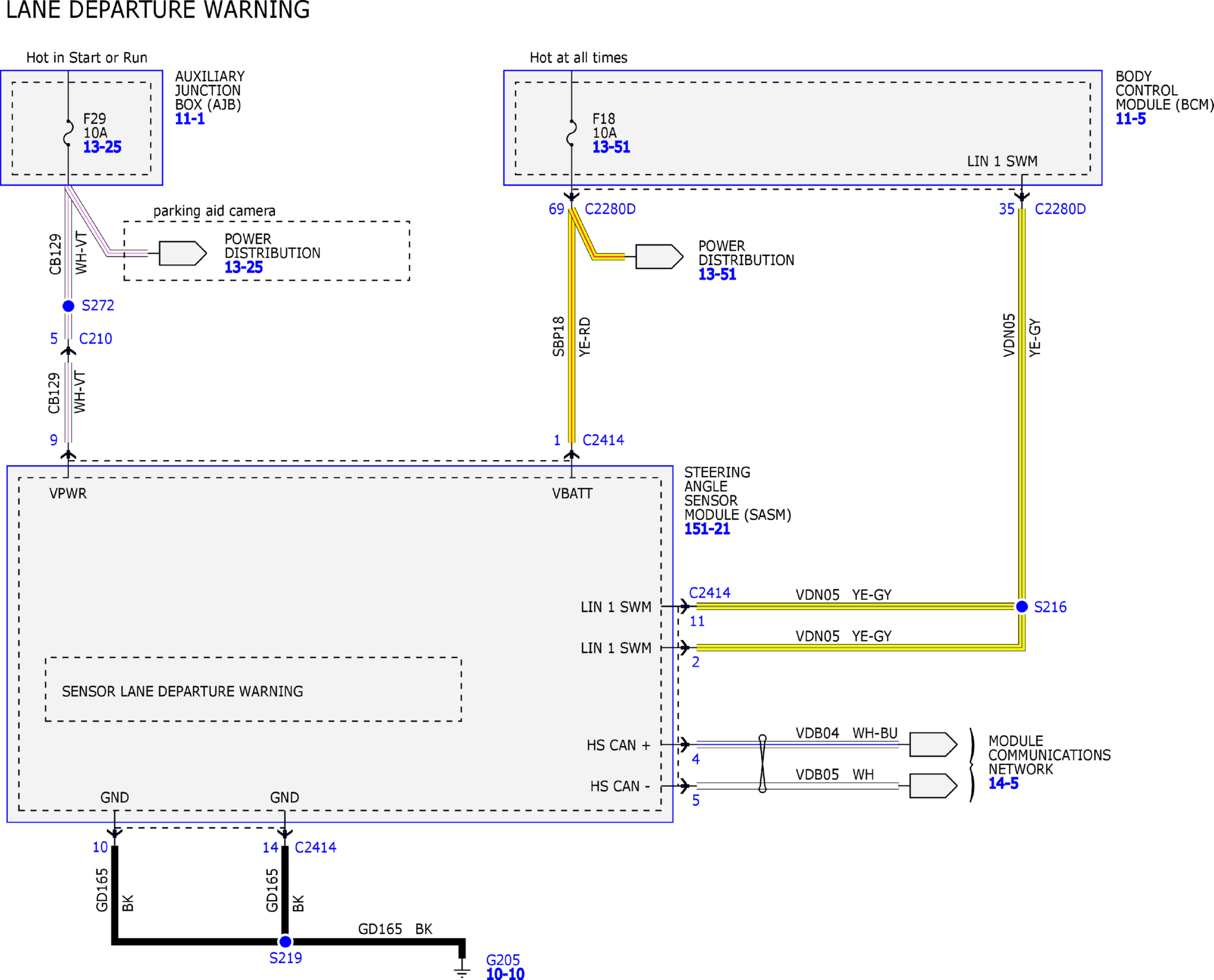Click the VDB05 WH off-page arrow
Image resolution: width=1214 pixels, height=980 pixels.
(933, 786)
